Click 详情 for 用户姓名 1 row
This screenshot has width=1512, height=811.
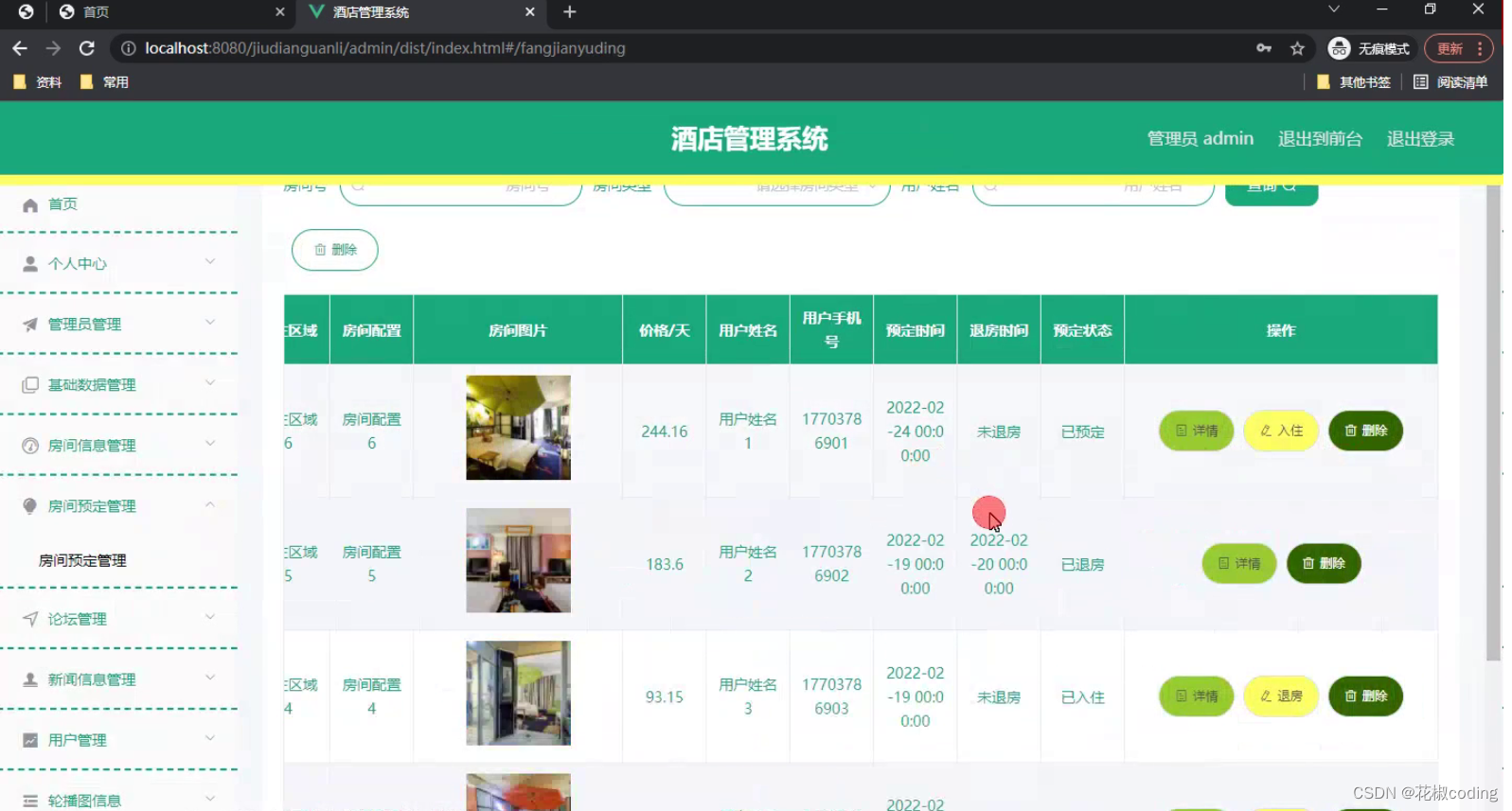pos(1197,431)
